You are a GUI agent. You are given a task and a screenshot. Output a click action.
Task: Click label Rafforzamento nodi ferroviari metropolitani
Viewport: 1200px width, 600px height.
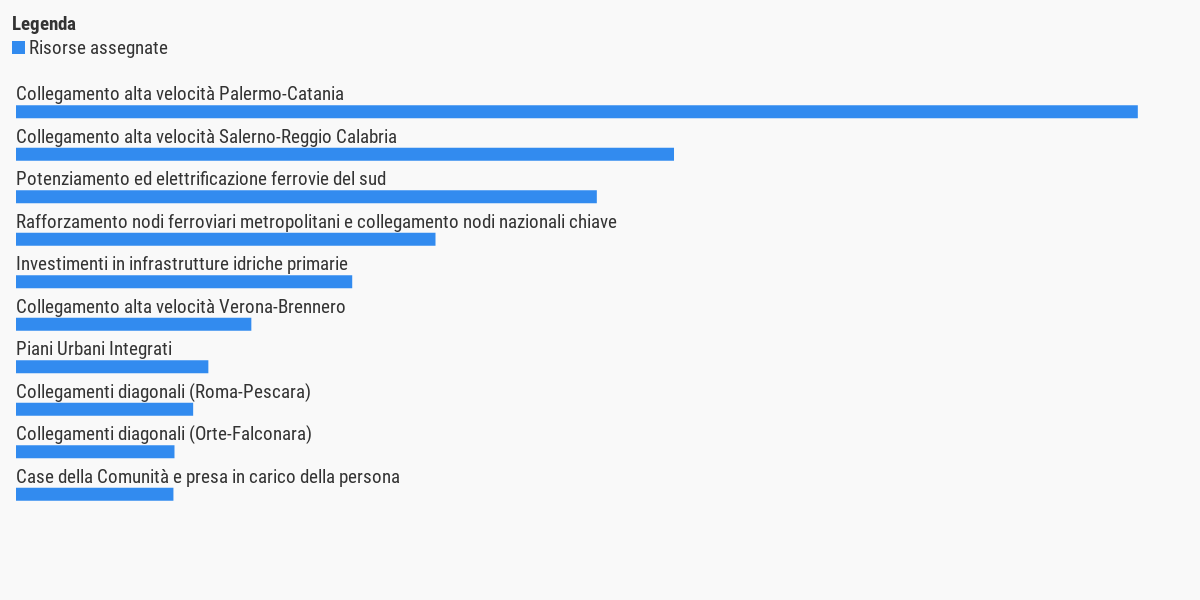tap(178, 222)
